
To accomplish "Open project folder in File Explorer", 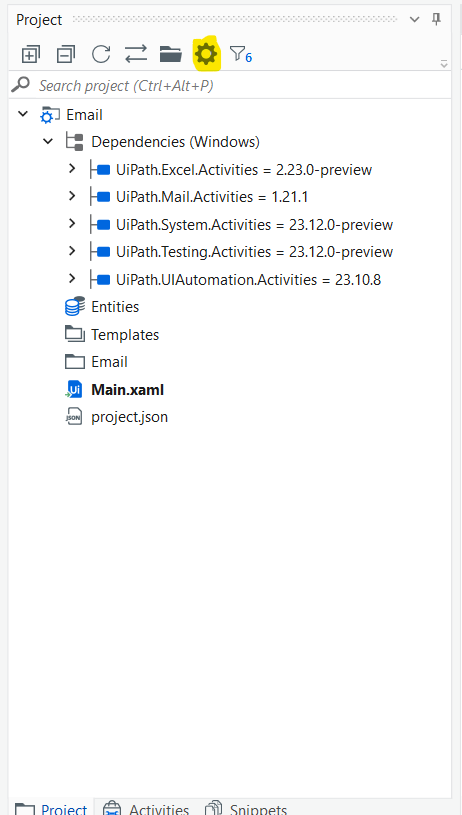I will pos(170,54).
